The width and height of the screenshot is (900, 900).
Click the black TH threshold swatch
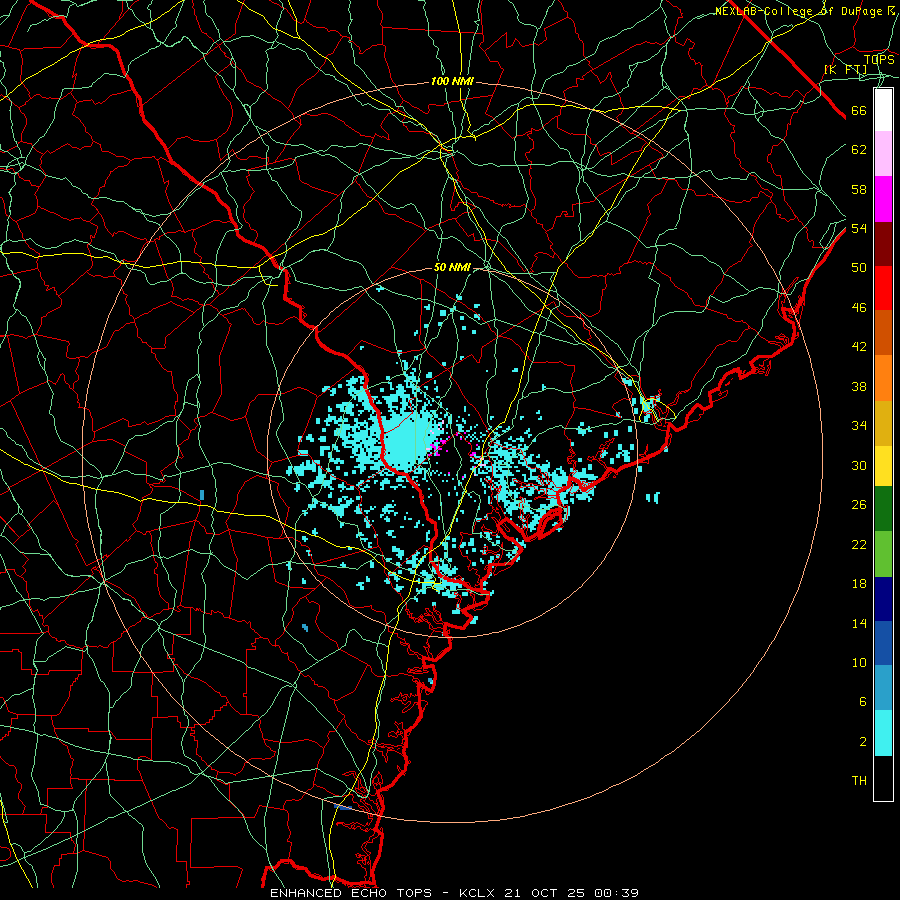[x=883, y=778]
